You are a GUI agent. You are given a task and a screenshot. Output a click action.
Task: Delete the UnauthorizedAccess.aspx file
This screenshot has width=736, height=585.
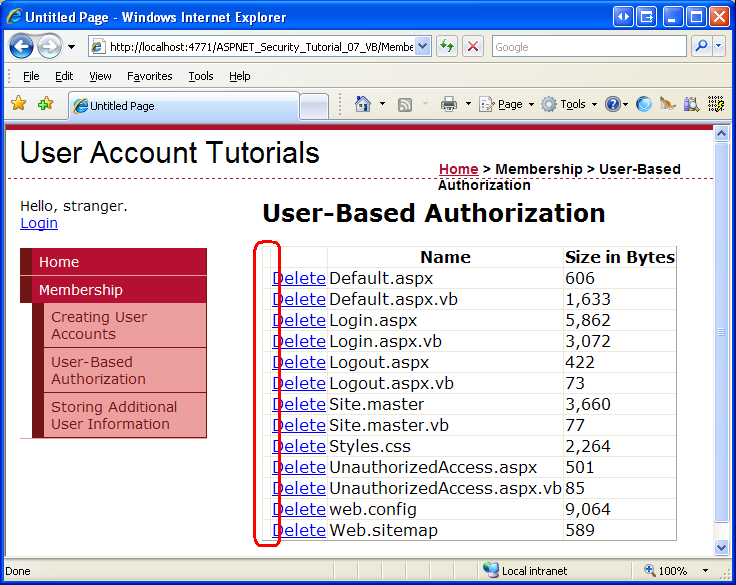299,467
